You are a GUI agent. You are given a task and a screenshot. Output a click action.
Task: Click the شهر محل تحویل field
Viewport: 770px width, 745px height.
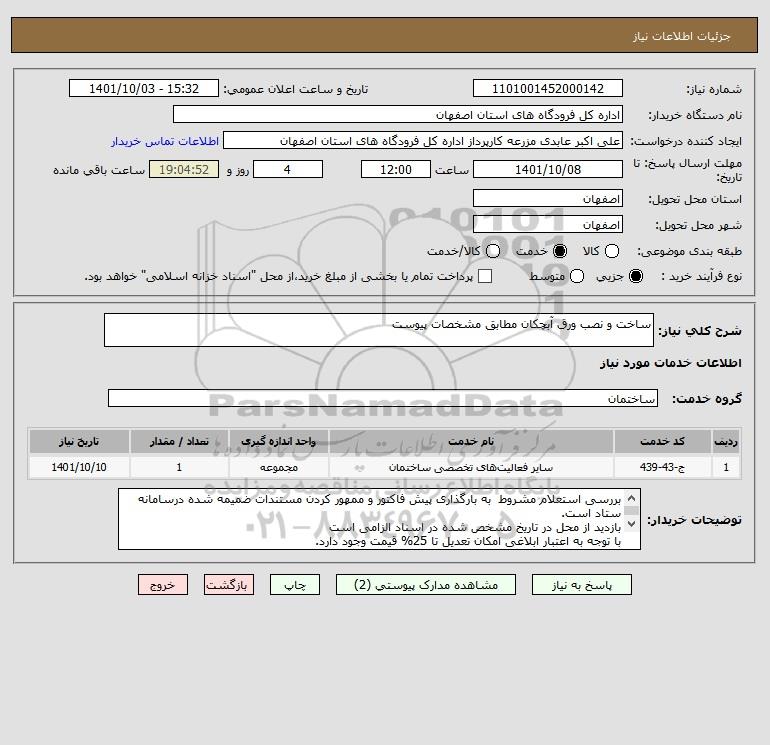pyautogui.click(x=548, y=224)
